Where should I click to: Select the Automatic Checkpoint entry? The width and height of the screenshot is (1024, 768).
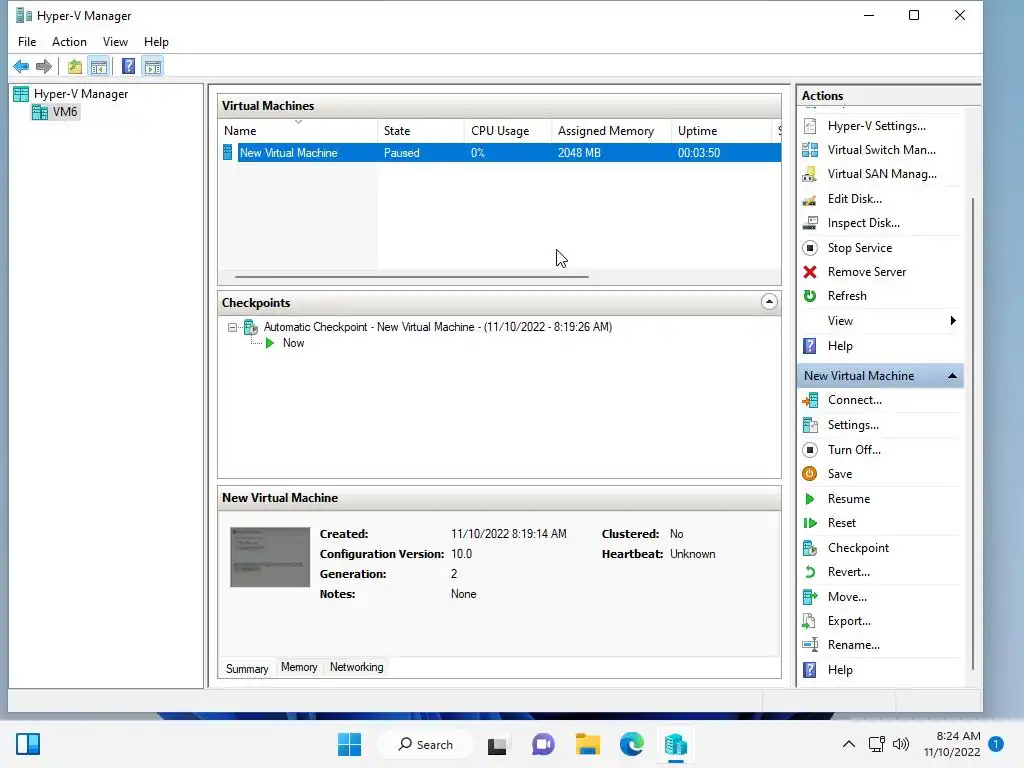[x=438, y=327]
